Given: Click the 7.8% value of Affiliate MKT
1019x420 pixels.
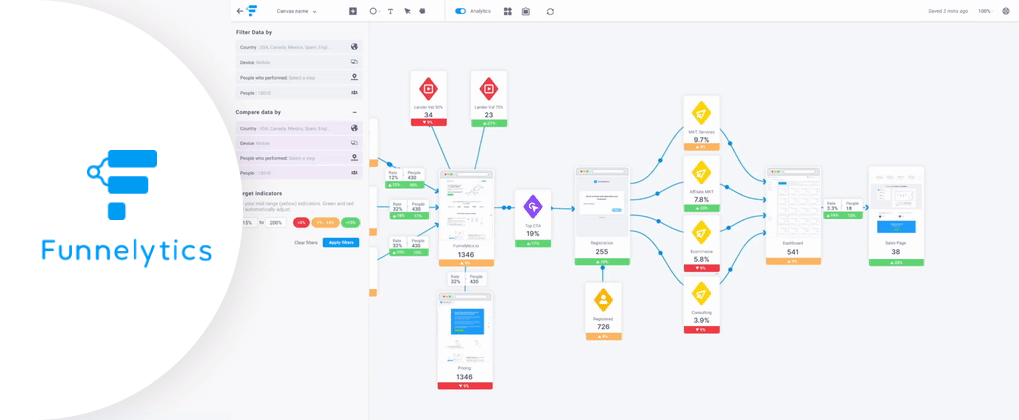Looking at the screenshot, I should [701, 199].
